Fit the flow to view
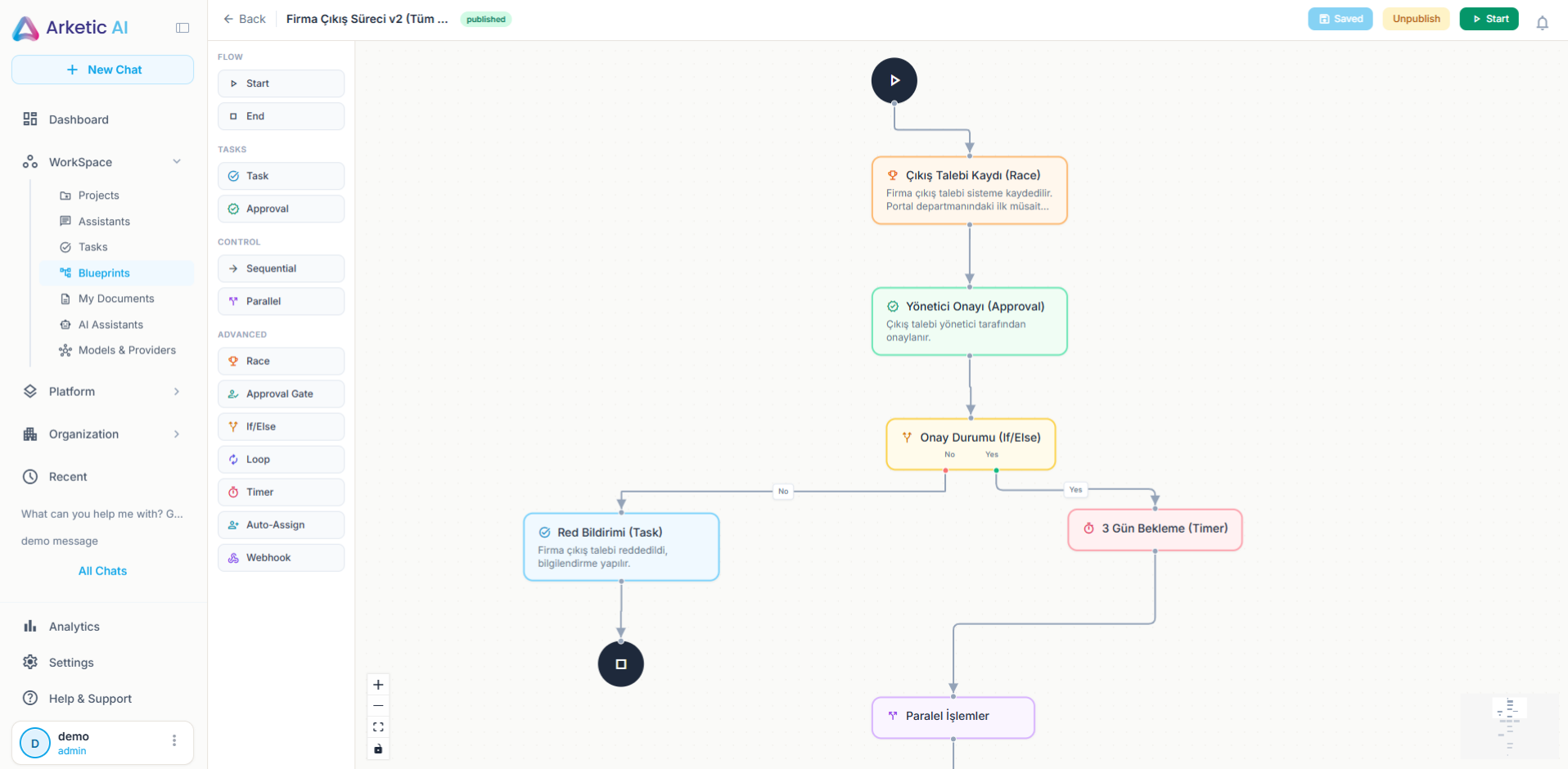1568x769 pixels. point(378,727)
